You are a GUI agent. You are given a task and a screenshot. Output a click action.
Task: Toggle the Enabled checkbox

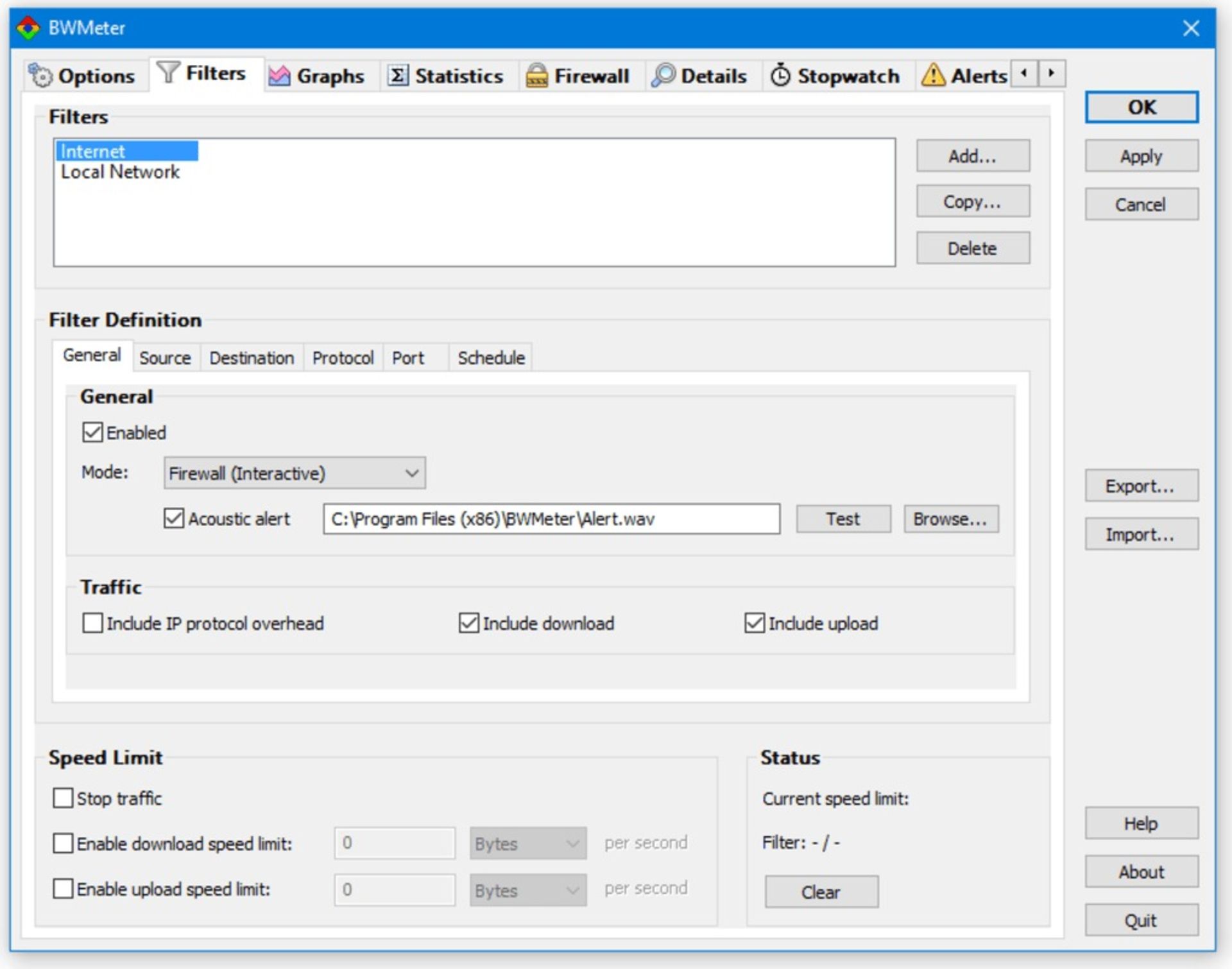92,433
